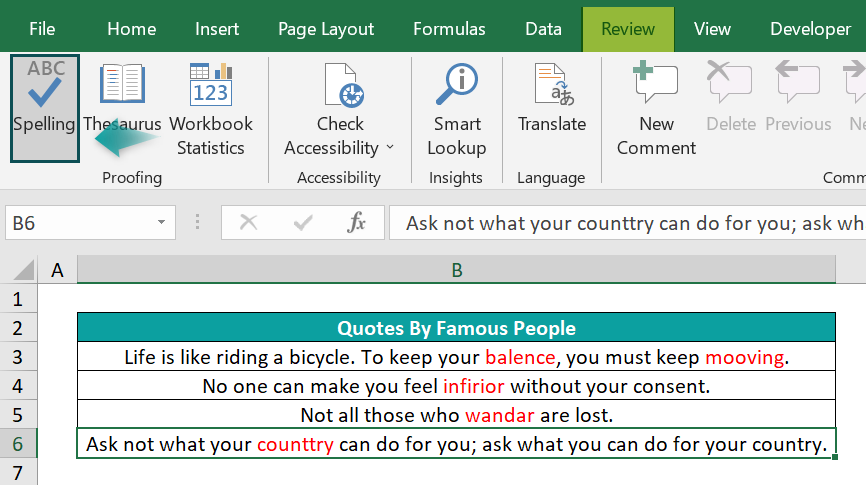The width and height of the screenshot is (866, 485).
Task: Select column B header
Action: point(456,270)
